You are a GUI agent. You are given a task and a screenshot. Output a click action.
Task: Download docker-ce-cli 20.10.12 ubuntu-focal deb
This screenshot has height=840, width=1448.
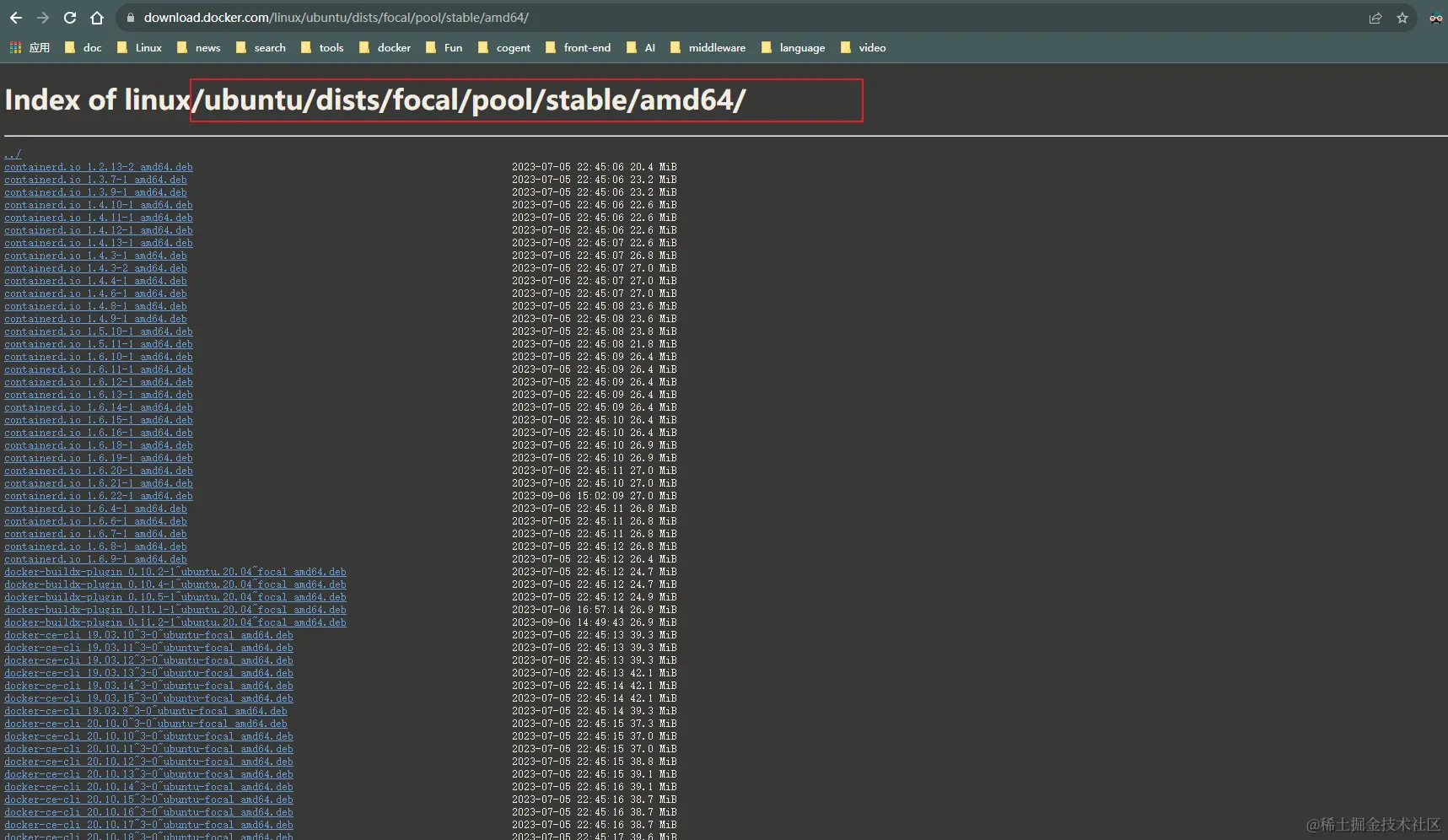pos(148,762)
